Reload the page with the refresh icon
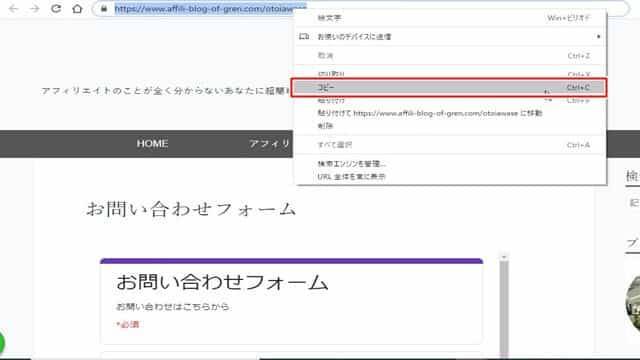 [x=56, y=9]
